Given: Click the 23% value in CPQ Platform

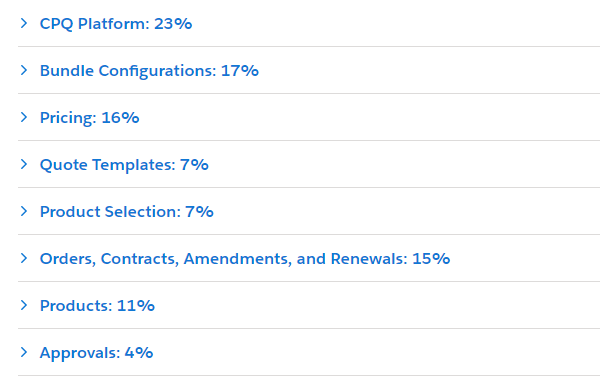Looking at the screenshot, I should pyautogui.click(x=173, y=24).
